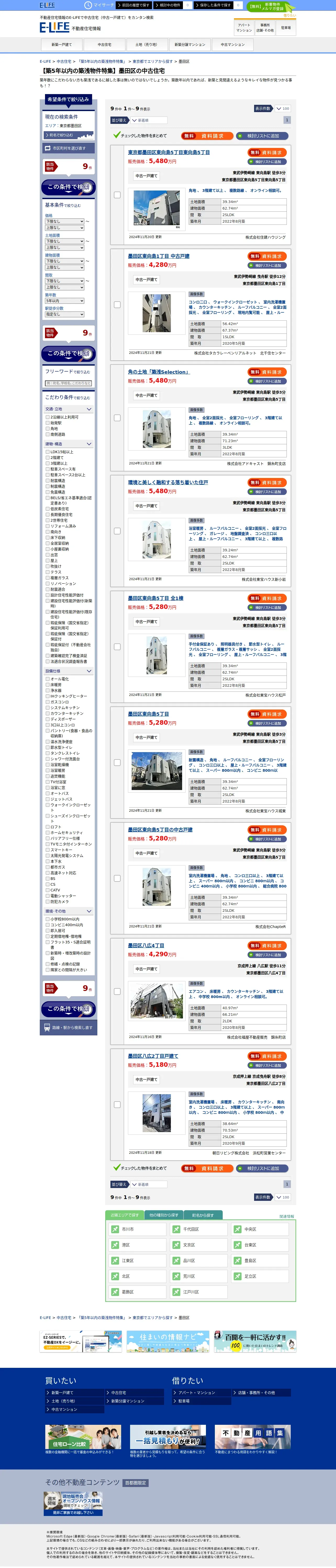336x1568 pixels.
Task: Switch to 町名から探す tab
Action: pyautogui.click(x=203, y=1215)
